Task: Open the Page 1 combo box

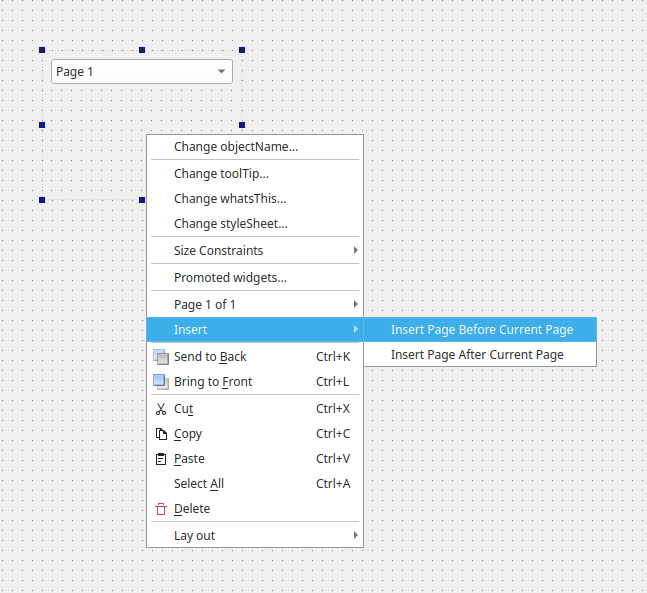Action: (x=141, y=71)
